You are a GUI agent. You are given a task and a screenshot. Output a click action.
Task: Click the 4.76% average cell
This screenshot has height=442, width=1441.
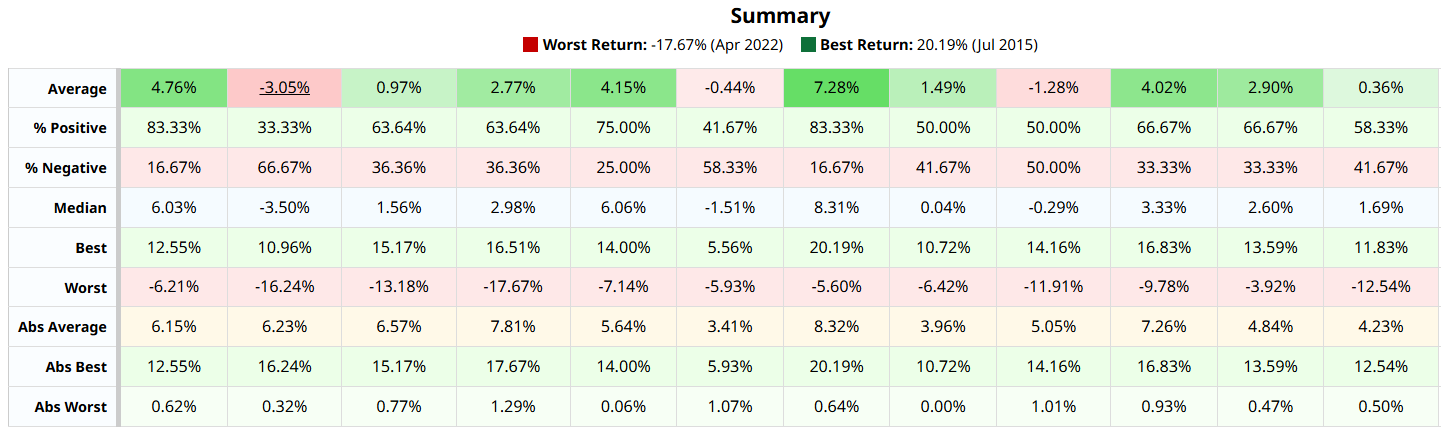click(174, 88)
